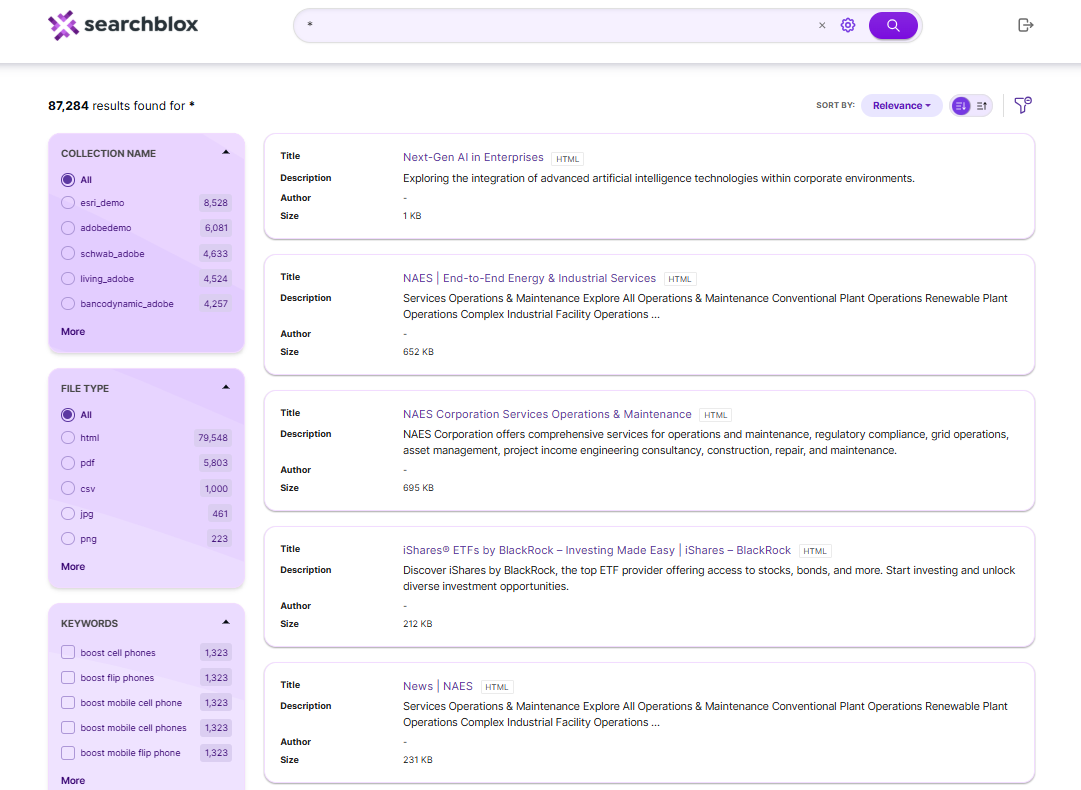This screenshot has height=790, width=1081.
Task: Click the 87,284 results found text
Action: point(121,105)
